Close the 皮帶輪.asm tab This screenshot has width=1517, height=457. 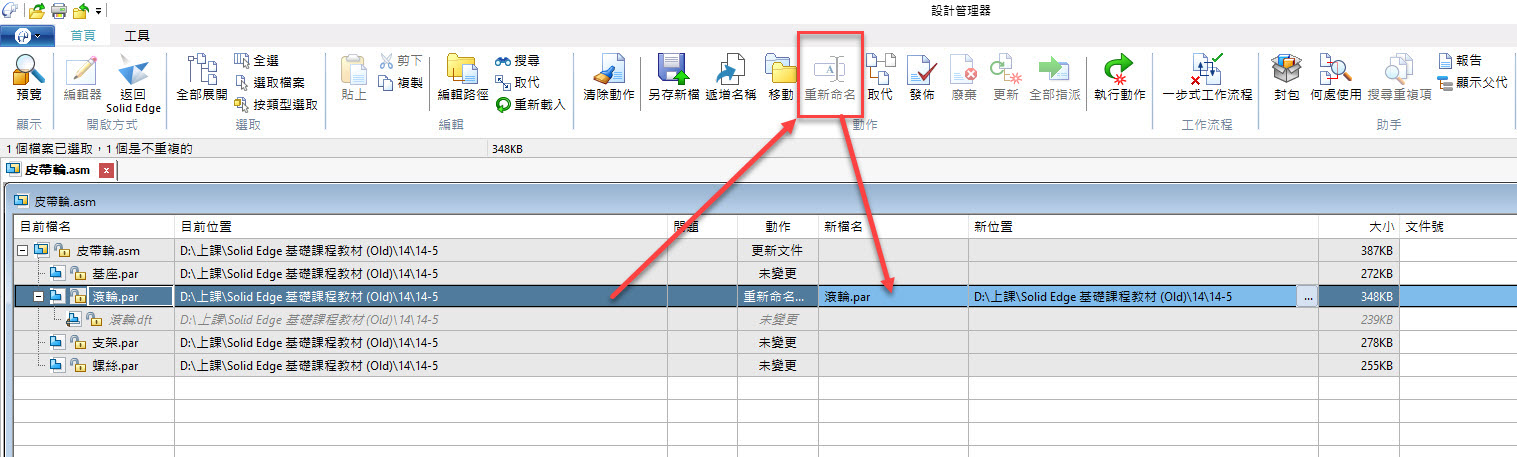click(x=107, y=171)
